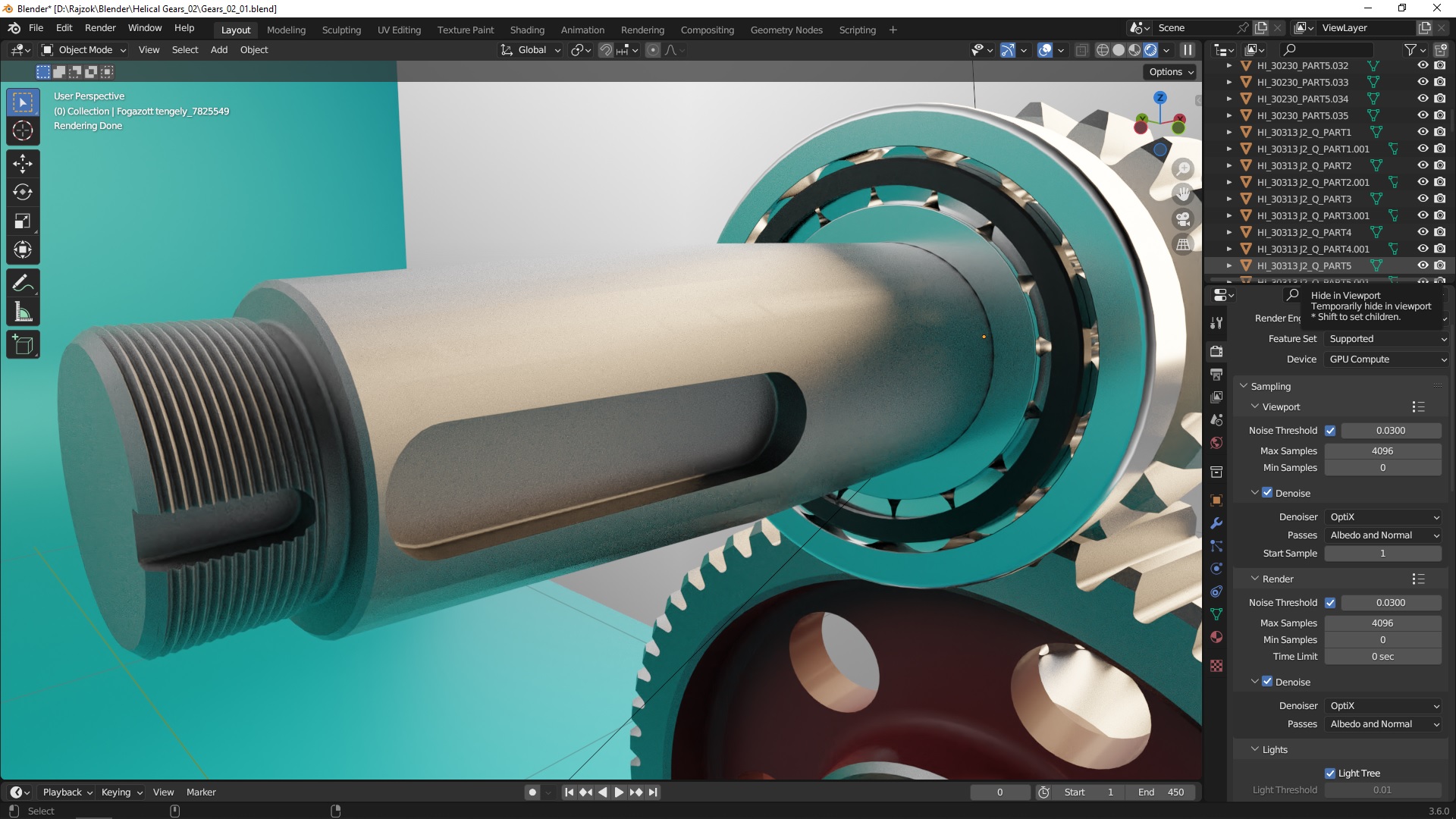Switch to rendered viewport shading
Screen dimensions: 1456x819
pos(1150,50)
